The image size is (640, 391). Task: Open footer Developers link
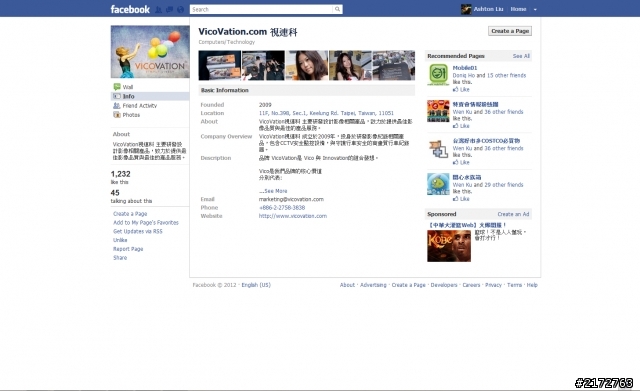(x=444, y=285)
